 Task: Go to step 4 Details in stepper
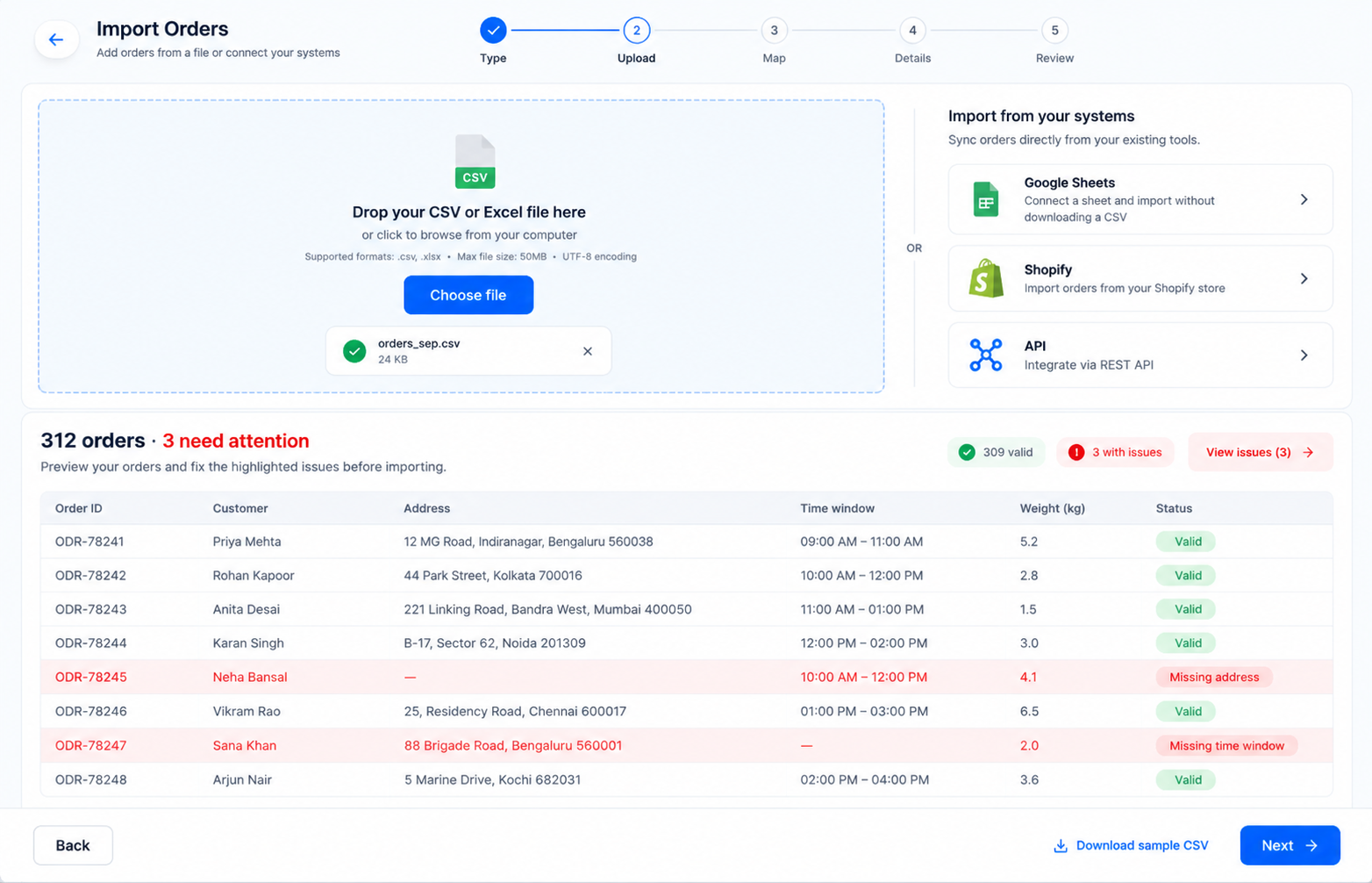click(912, 31)
